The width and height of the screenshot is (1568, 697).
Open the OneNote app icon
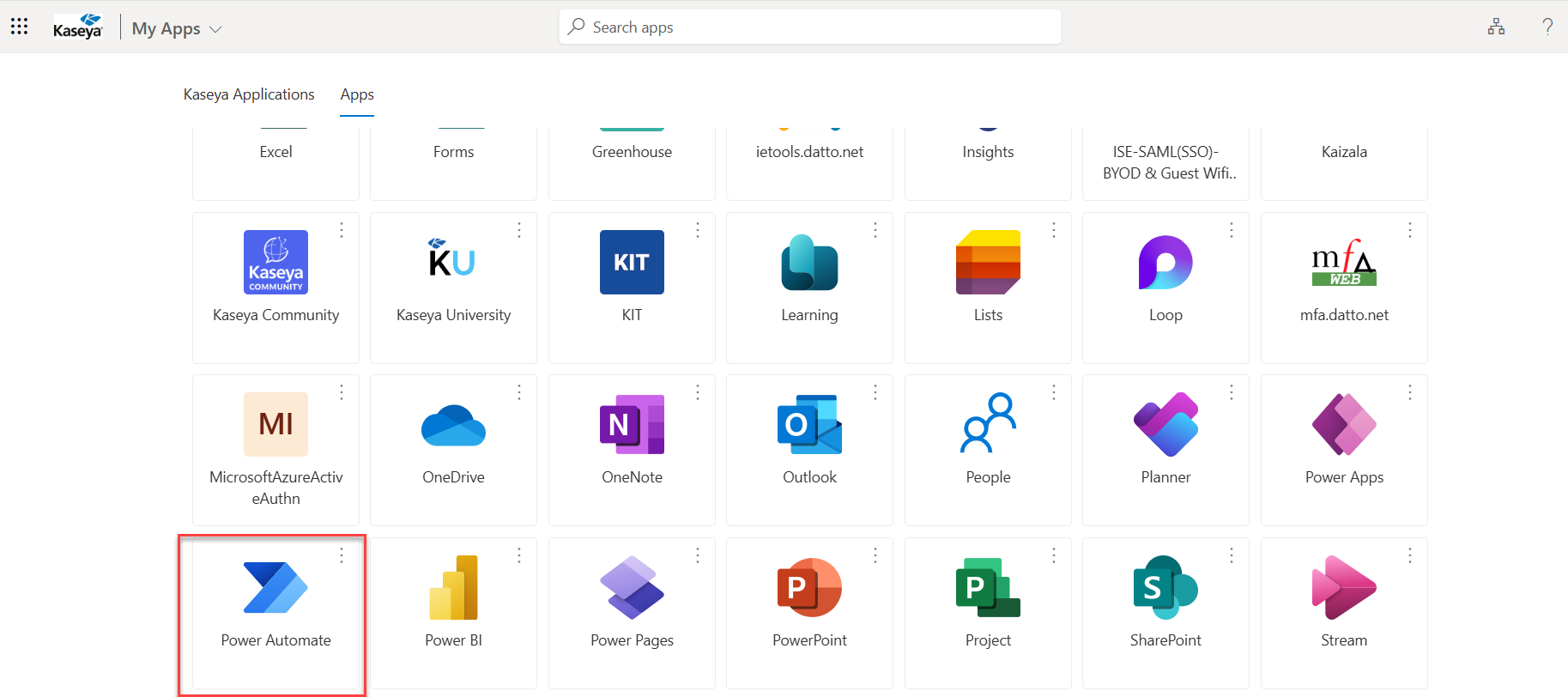pyautogui.click(x=632, y=424)
